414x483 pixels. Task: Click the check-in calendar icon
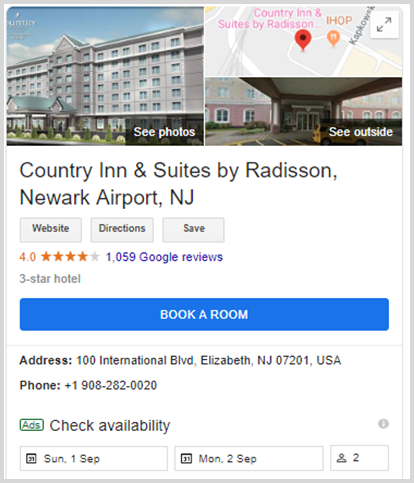point(31,459)
